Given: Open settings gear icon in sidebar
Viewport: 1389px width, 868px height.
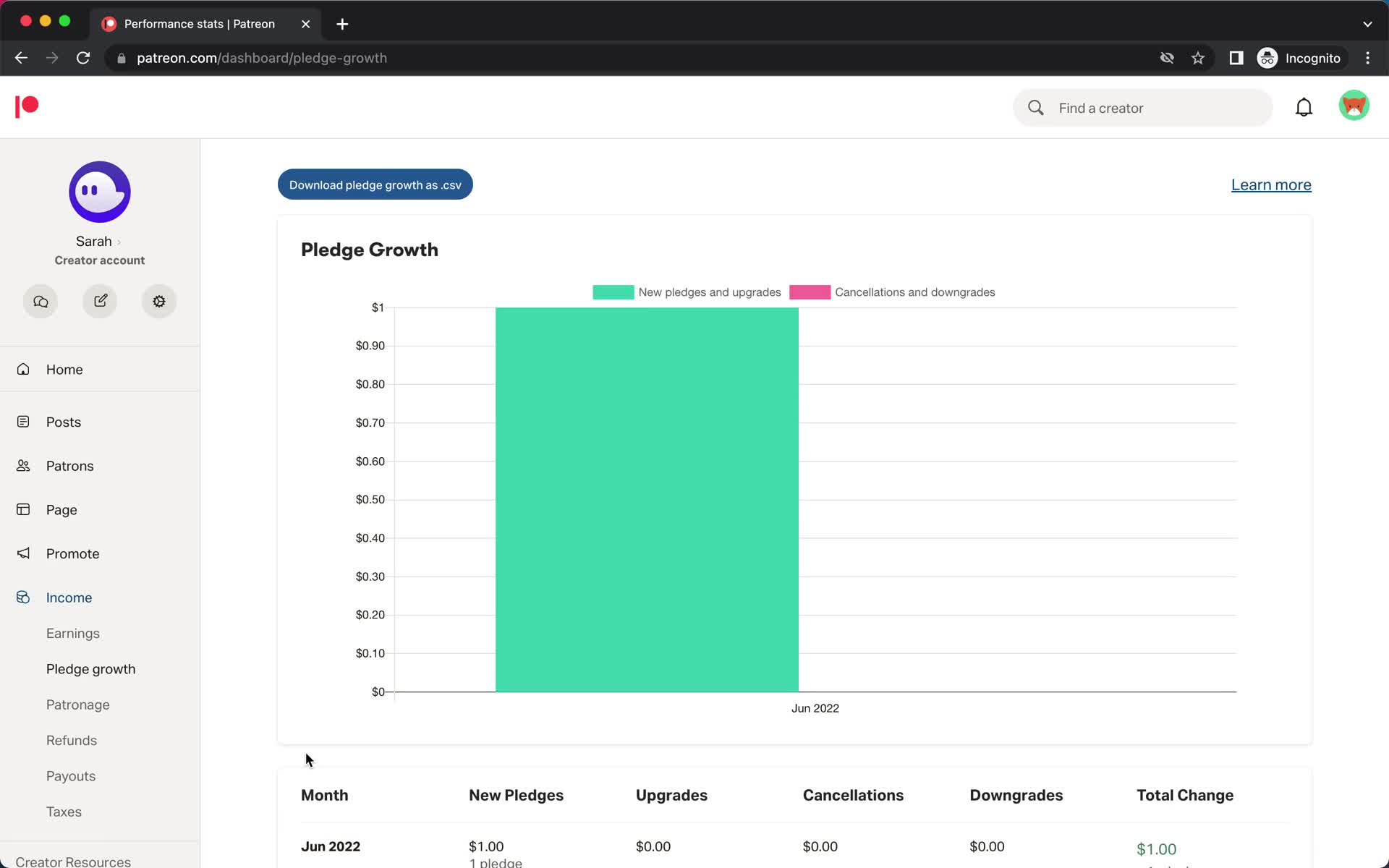Looking at the screenshot, I should [159, 301].
